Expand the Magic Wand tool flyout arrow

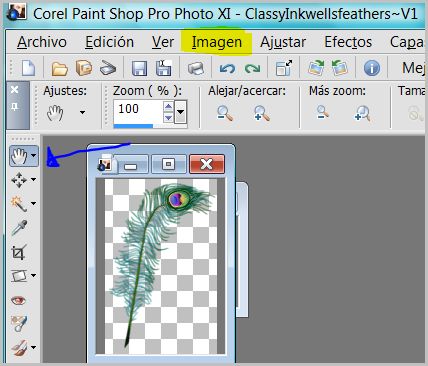34,203
